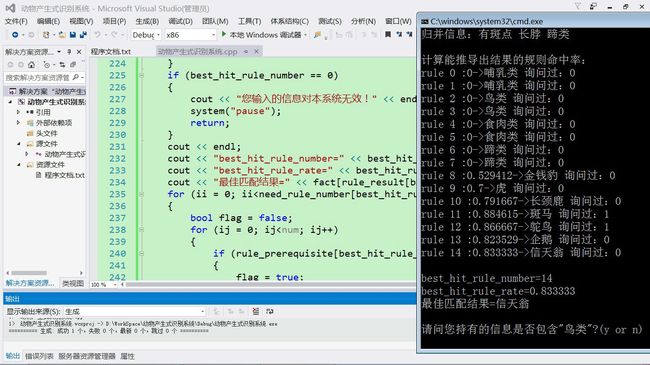650x365 pixels.
Task: Expand the 外部依赖项 node
Action: pos(18,123)
